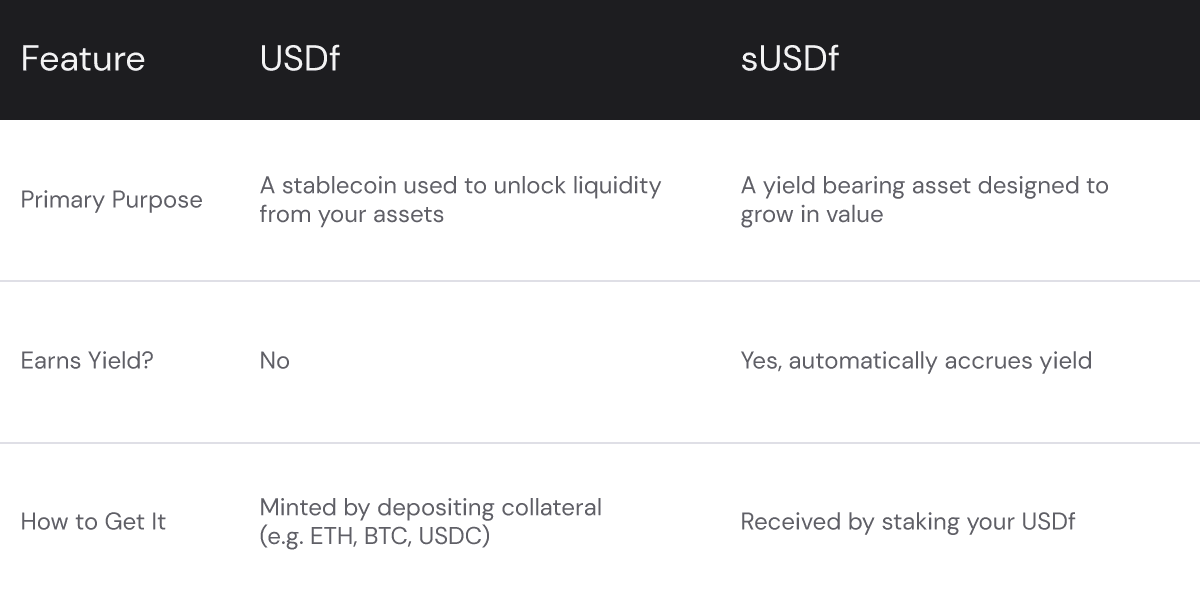This screenshot has width=1200, height=600.
Task: Click the divider line below Earns Yield row
Action: 600,443
